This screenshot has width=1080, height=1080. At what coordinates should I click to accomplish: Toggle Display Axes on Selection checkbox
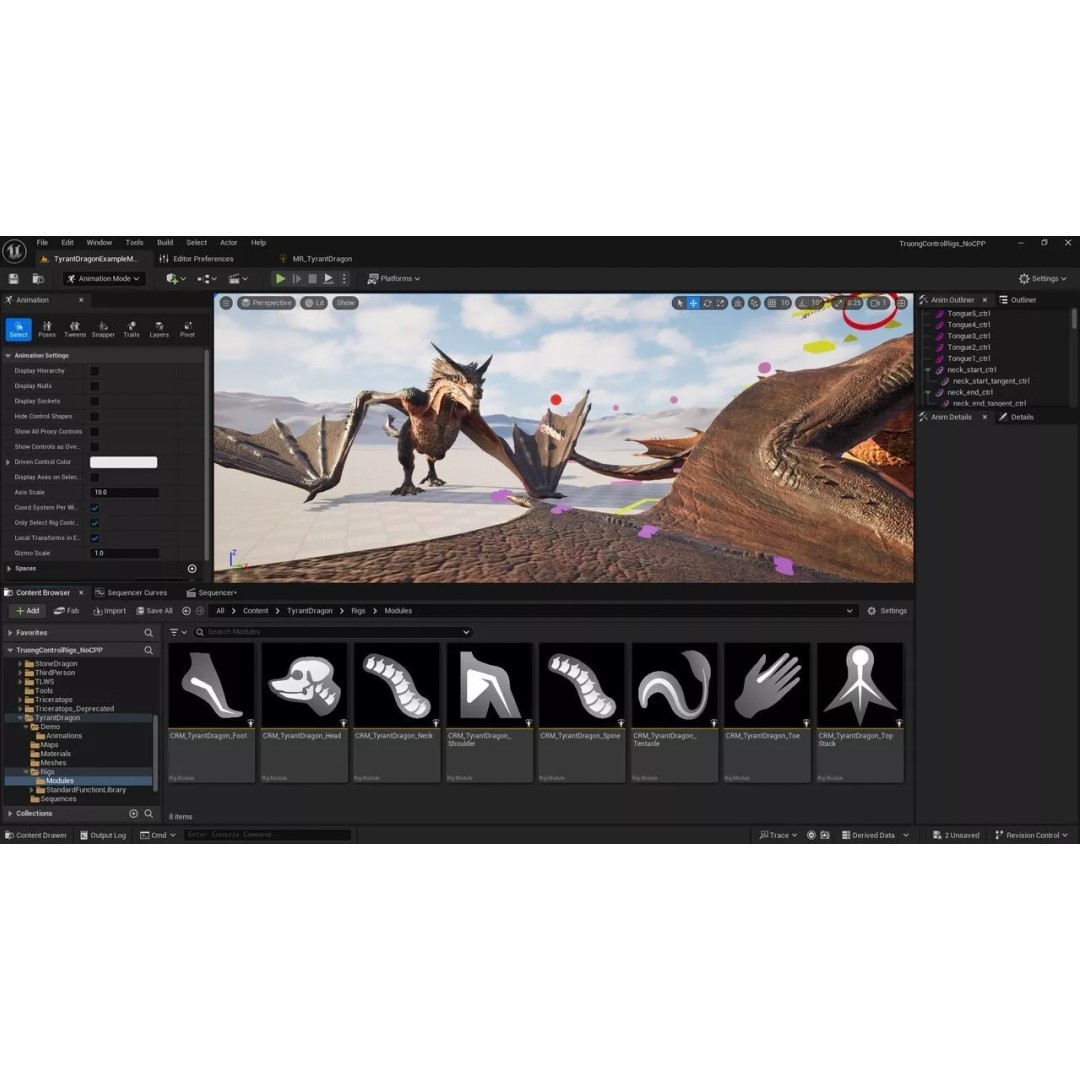point(94,477)
